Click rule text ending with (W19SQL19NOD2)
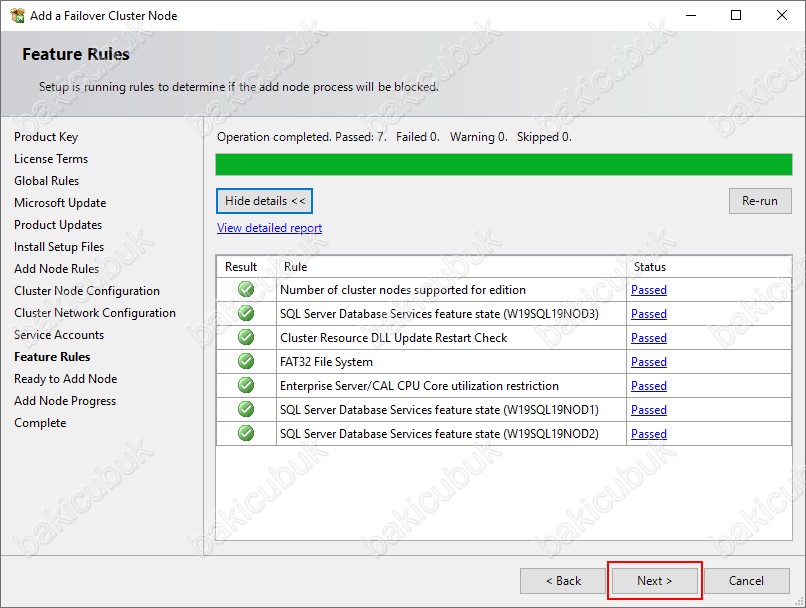 [439, 434]
